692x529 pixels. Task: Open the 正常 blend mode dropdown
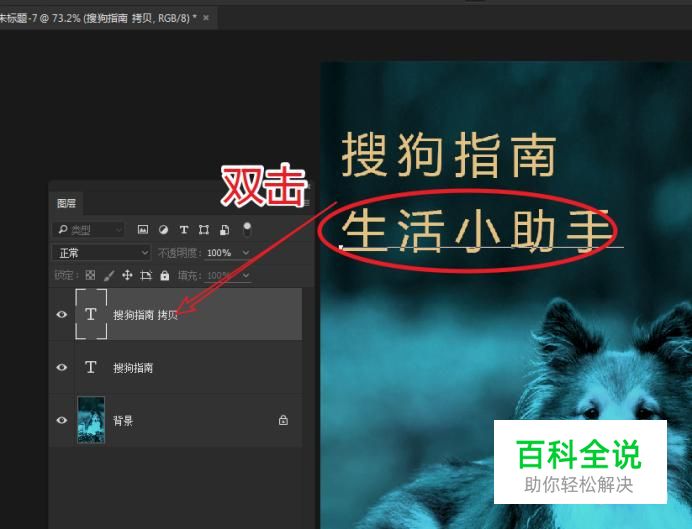[102, 253]
